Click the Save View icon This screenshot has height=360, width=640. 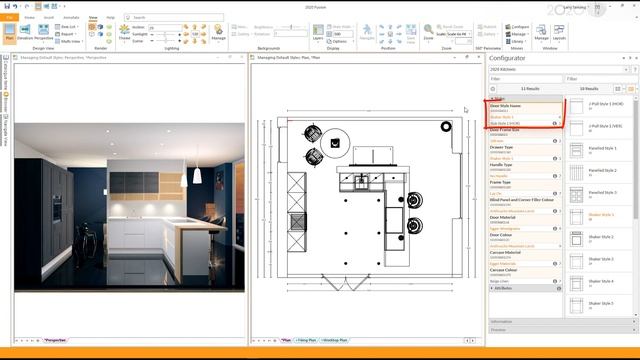(411, 33)
